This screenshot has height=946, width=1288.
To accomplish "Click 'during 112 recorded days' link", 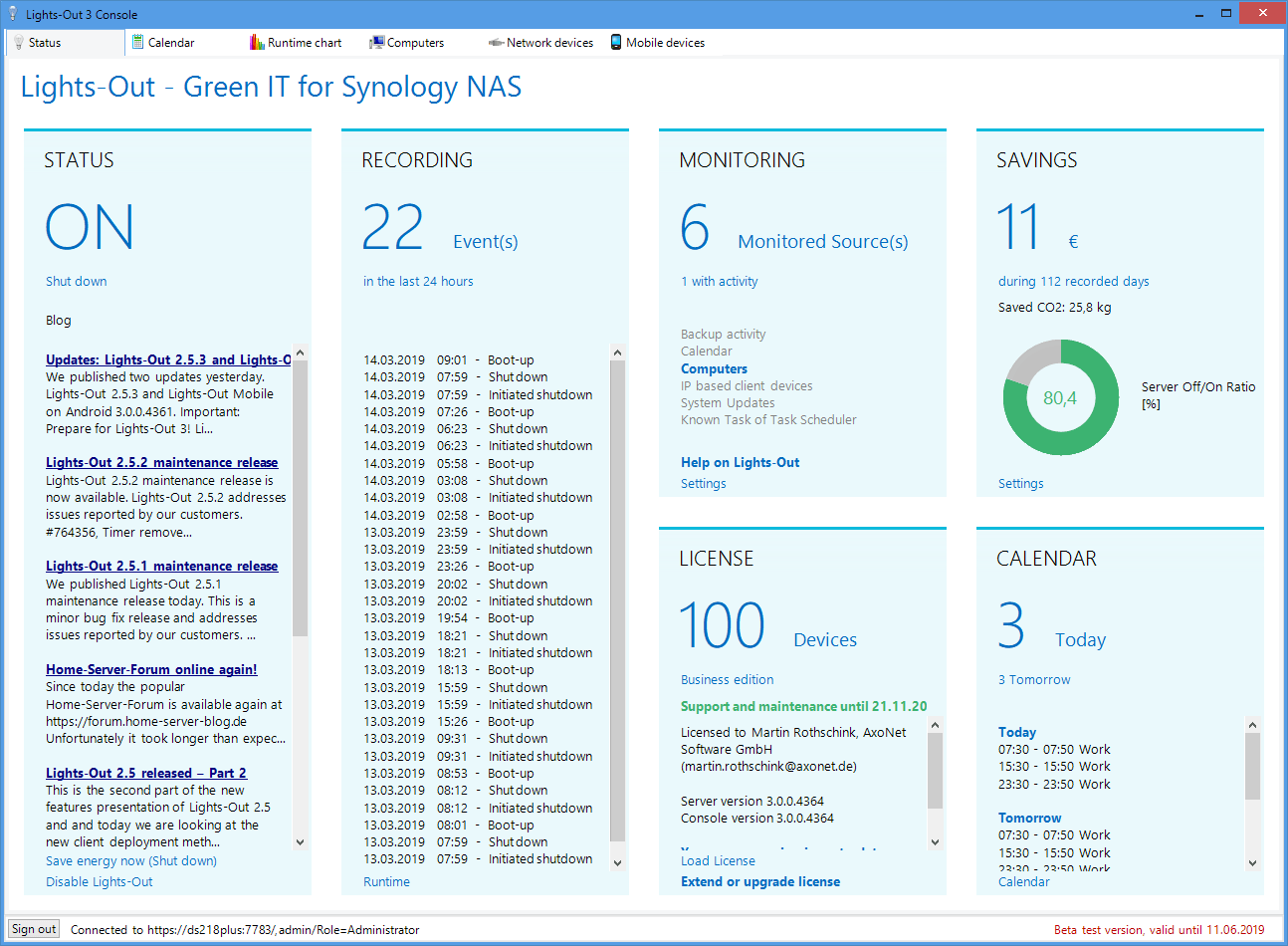I will click(x=1073, y=281).
